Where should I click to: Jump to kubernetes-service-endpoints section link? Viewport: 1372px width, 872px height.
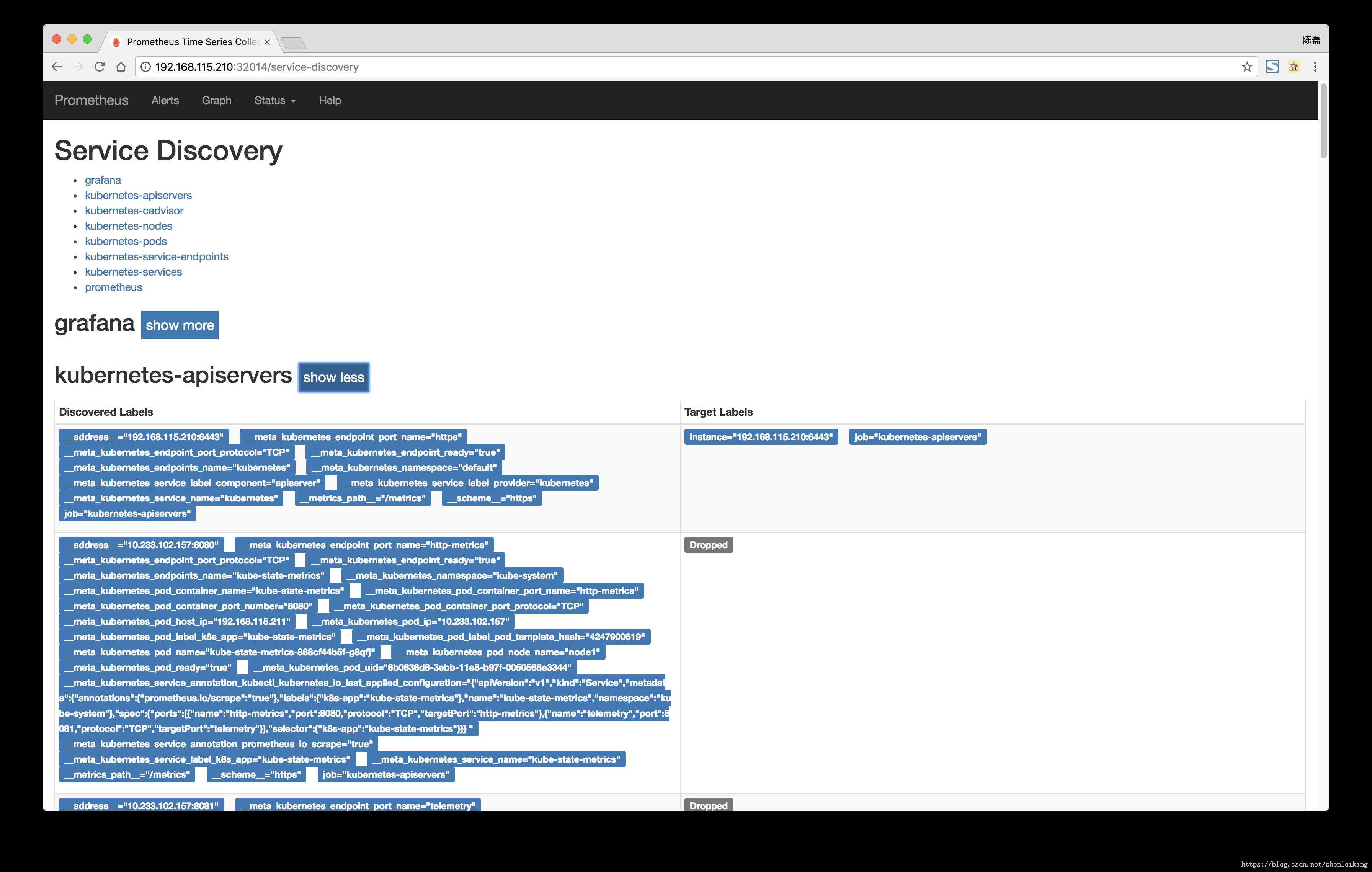(x=157, y=257)
